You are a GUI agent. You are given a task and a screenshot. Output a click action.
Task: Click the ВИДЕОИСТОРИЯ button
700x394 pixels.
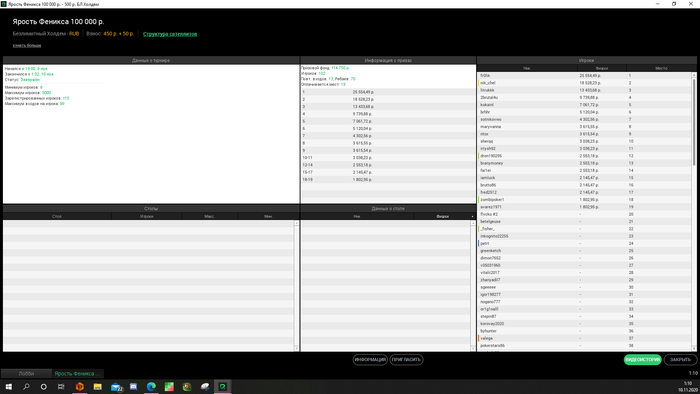(x=642, y=360)
